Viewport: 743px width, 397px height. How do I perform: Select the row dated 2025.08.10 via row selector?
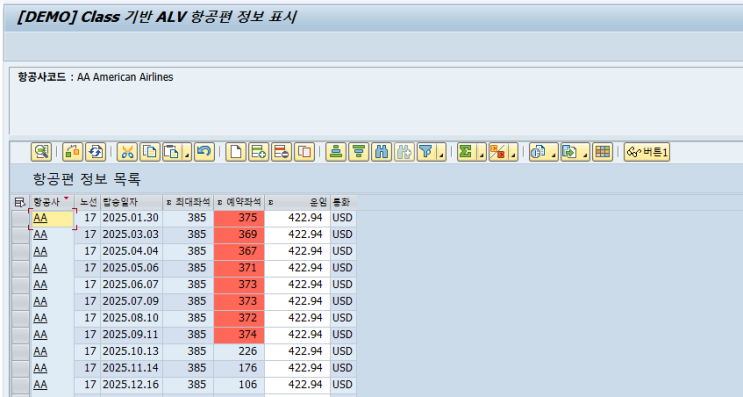(20, 318)
